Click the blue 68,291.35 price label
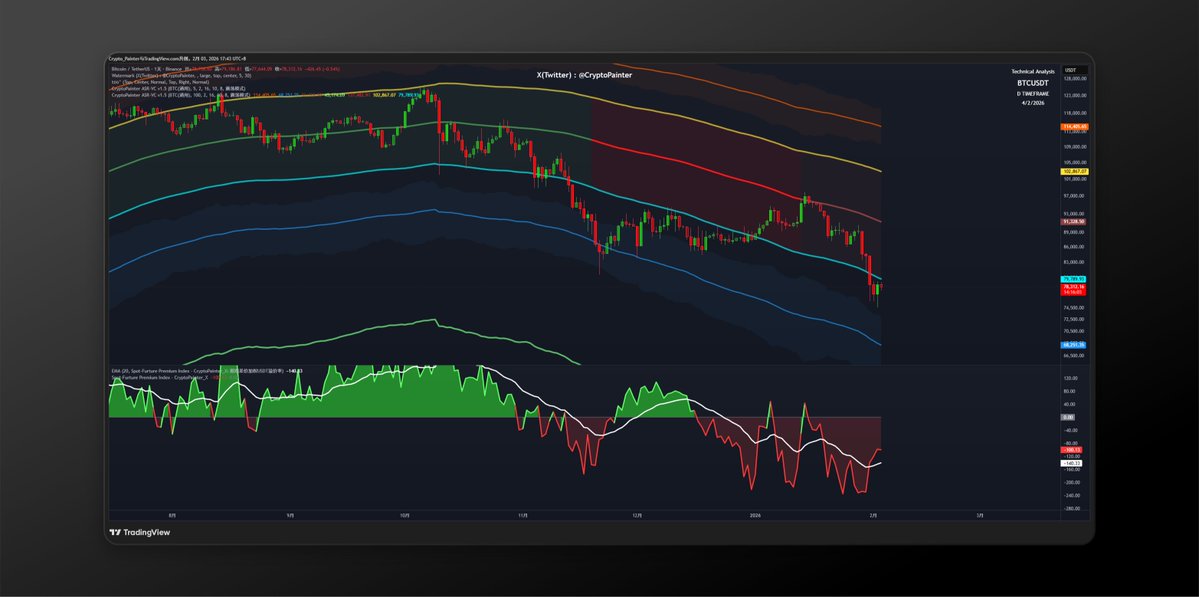1199x597 pixels. point(1074,344)
